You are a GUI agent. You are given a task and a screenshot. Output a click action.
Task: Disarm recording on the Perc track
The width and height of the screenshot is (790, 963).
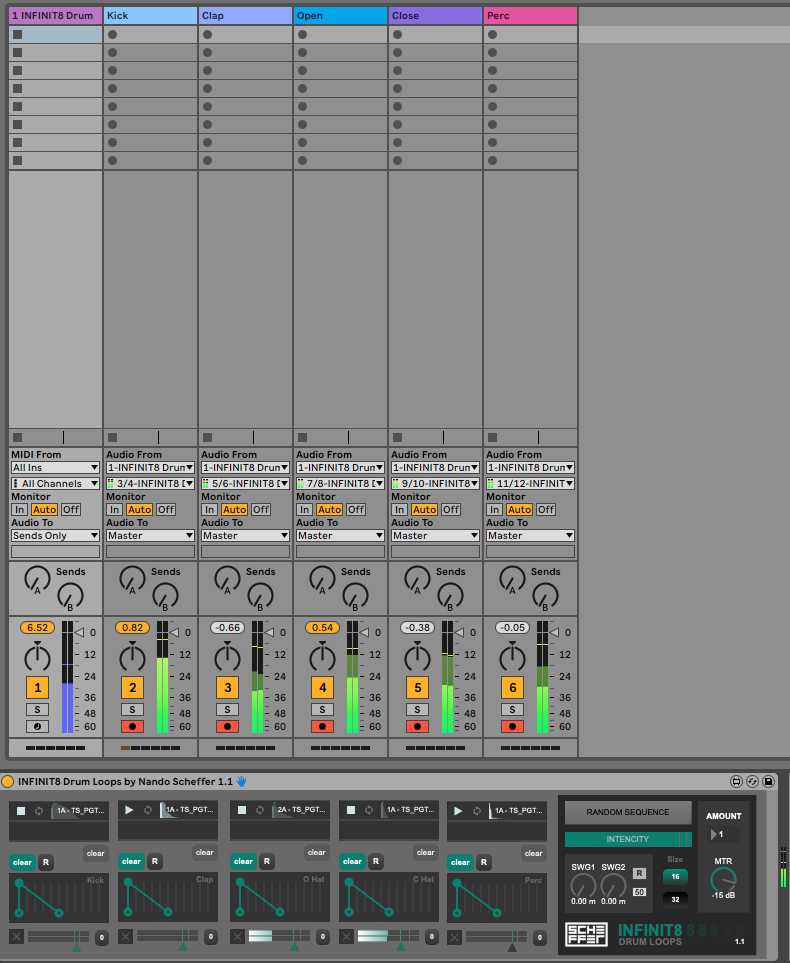pyautogui.click(x=512, y=727)
